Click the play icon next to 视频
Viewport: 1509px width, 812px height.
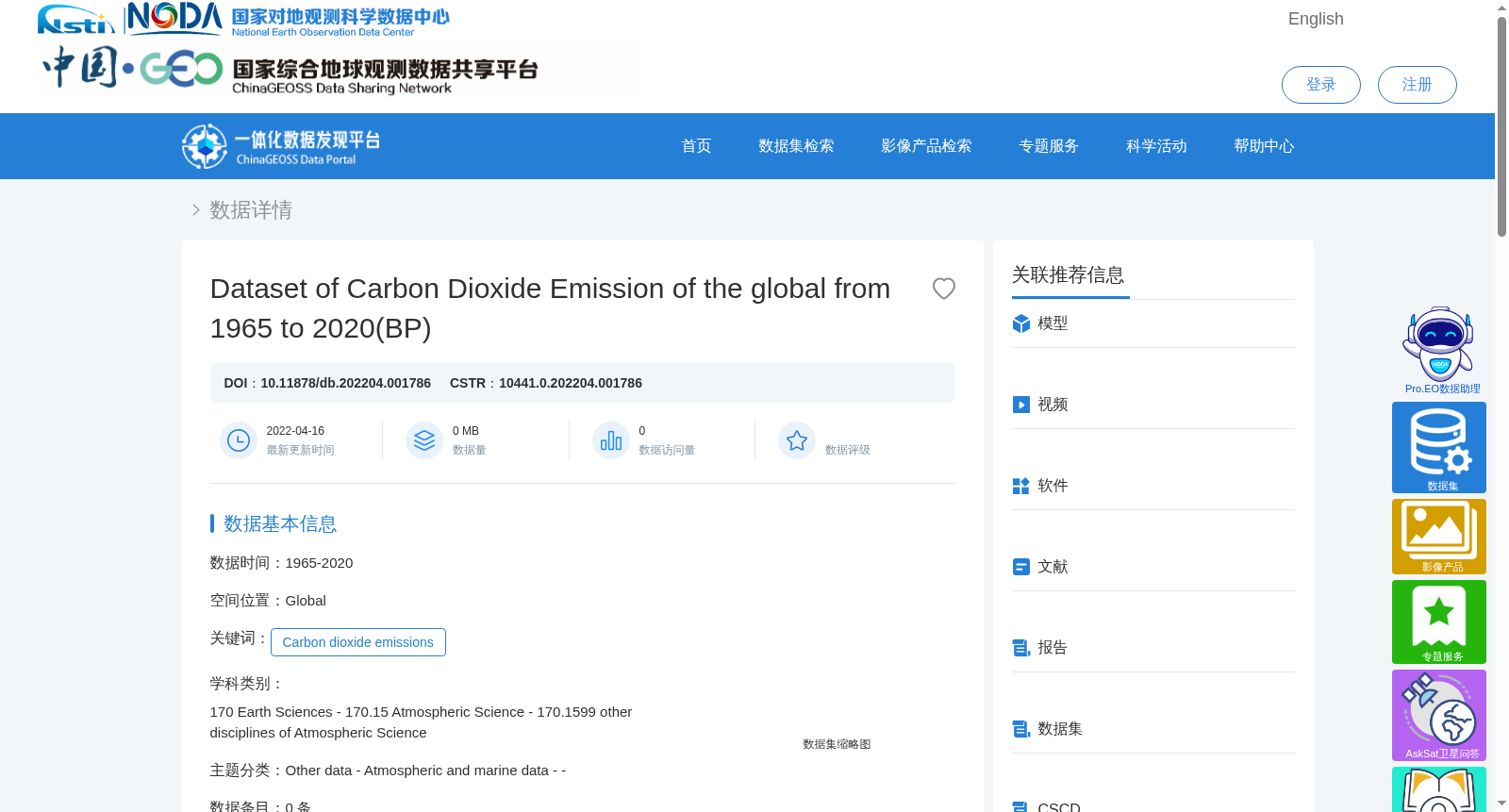tap(1021, 405)
